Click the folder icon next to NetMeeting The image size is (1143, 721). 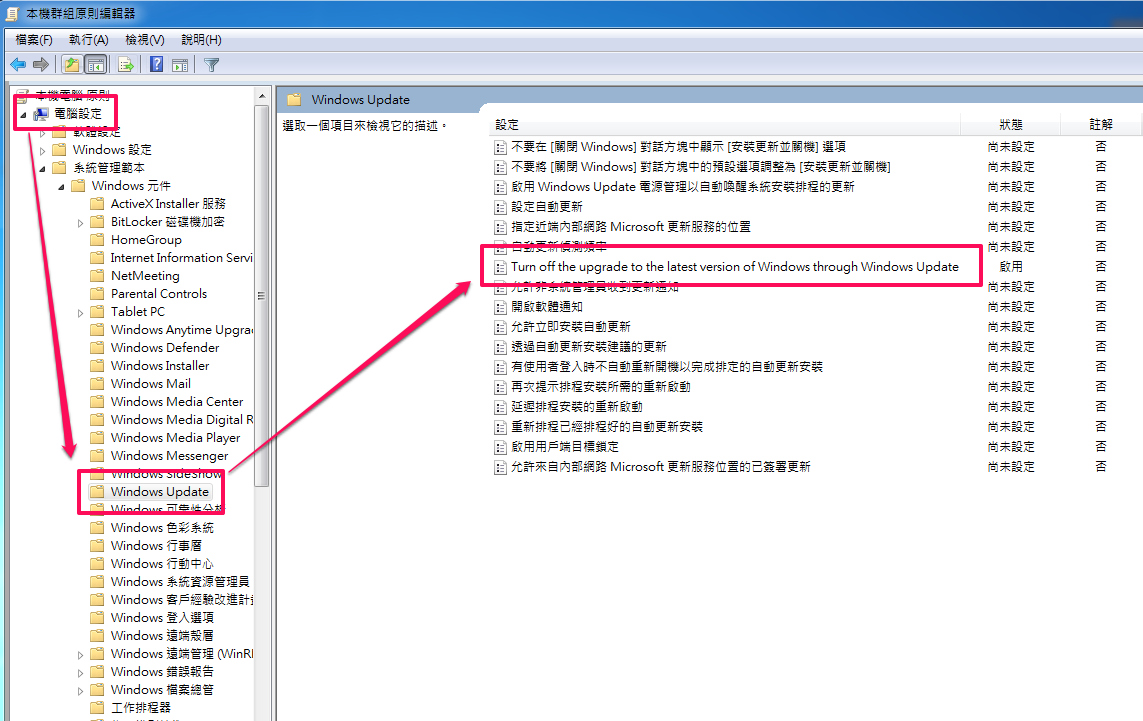point(97,276)
